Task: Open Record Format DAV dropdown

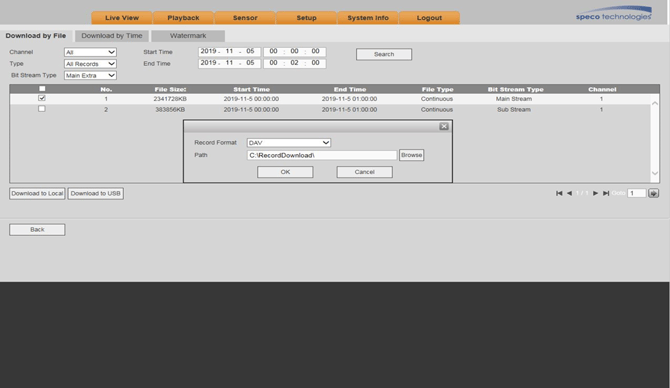Action: 289,143
